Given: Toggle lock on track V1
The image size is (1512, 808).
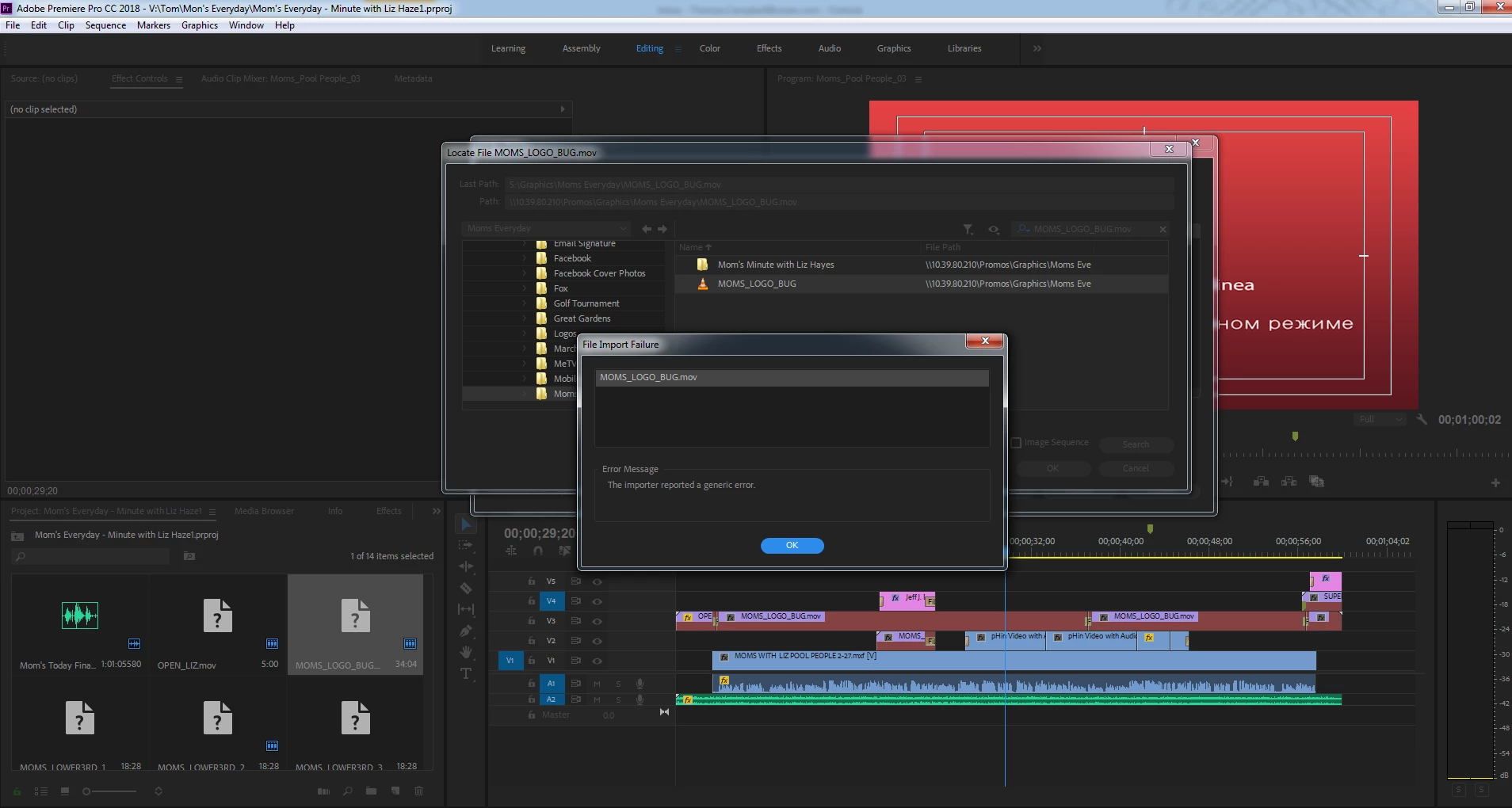Looking at the screenshot, I should point(532,661).
